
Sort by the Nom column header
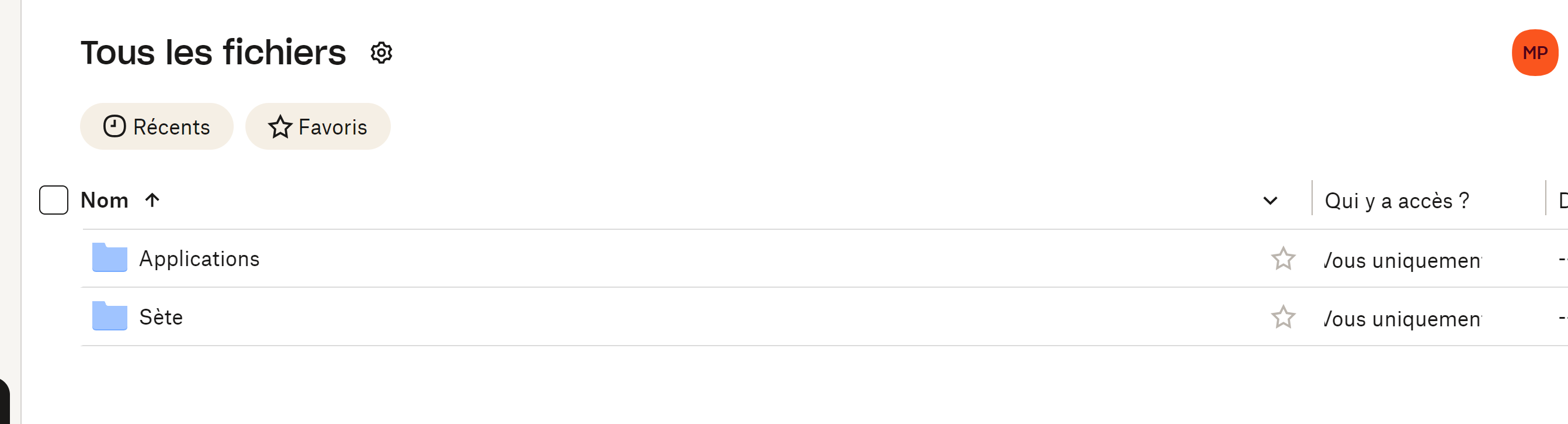(105, 201)
